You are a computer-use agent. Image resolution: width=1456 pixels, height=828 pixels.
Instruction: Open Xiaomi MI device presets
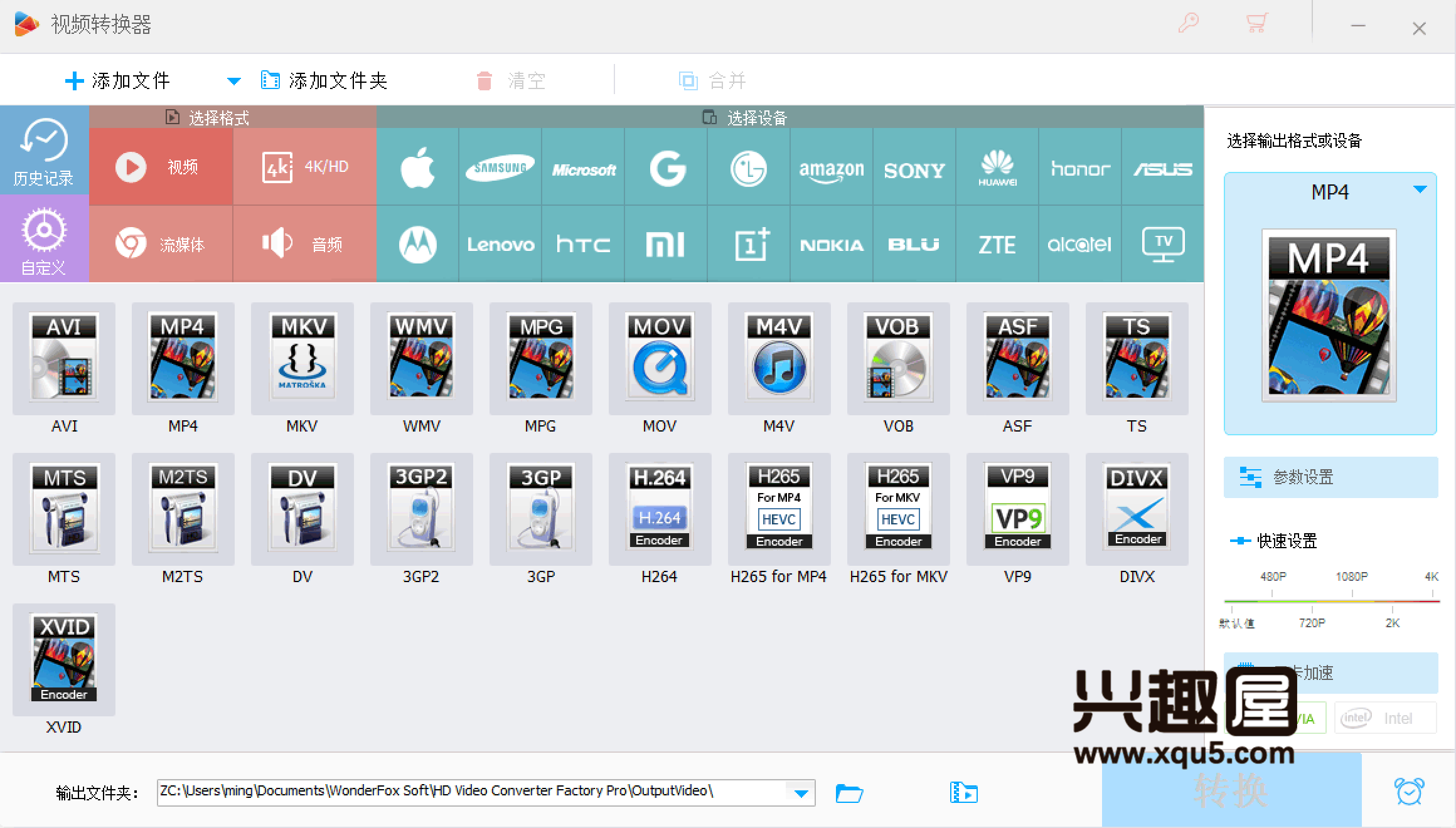pyautogui.click(x=666, y=244)
